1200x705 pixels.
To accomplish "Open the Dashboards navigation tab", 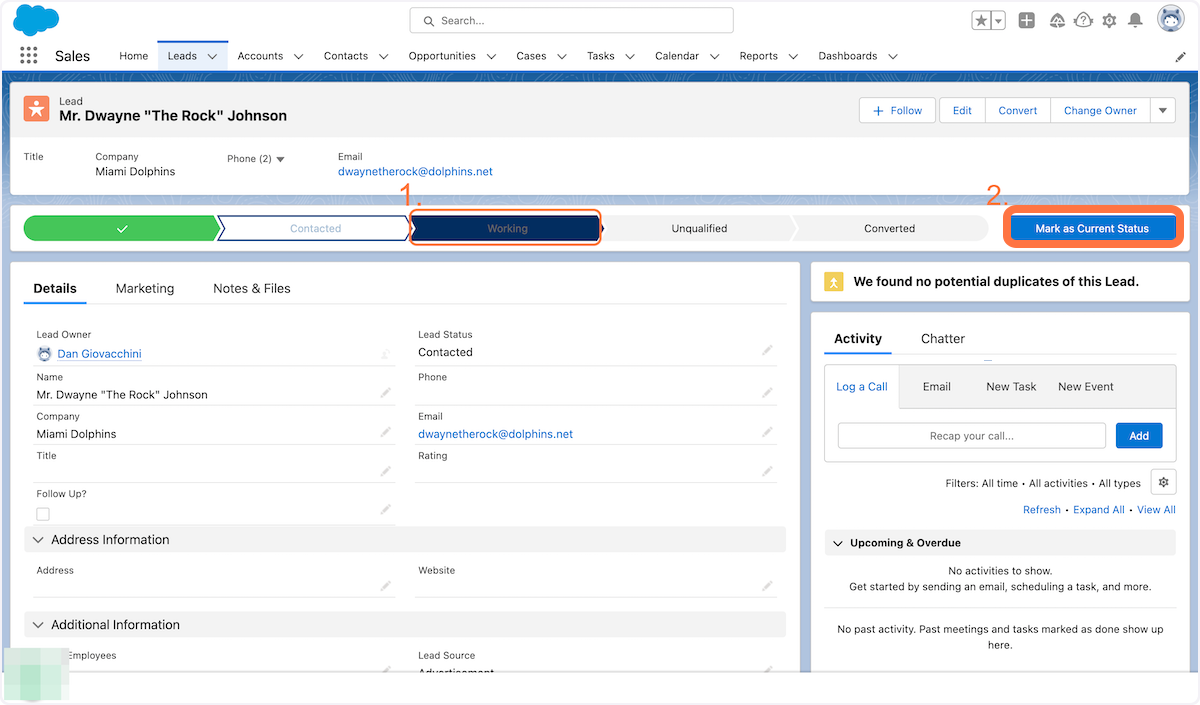I will 847,56.
